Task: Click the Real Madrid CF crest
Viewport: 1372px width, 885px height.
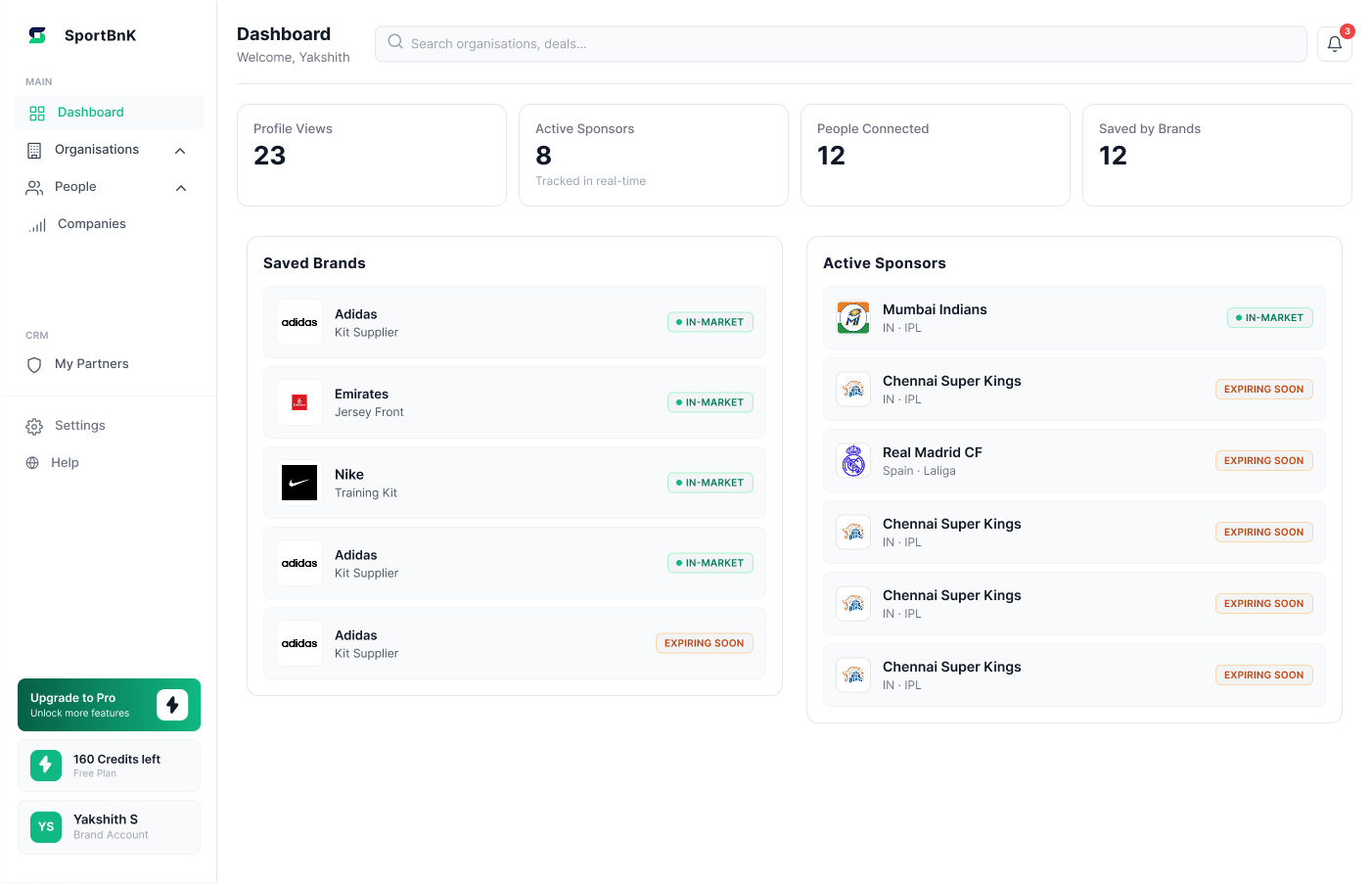Action: pos(853,460)
